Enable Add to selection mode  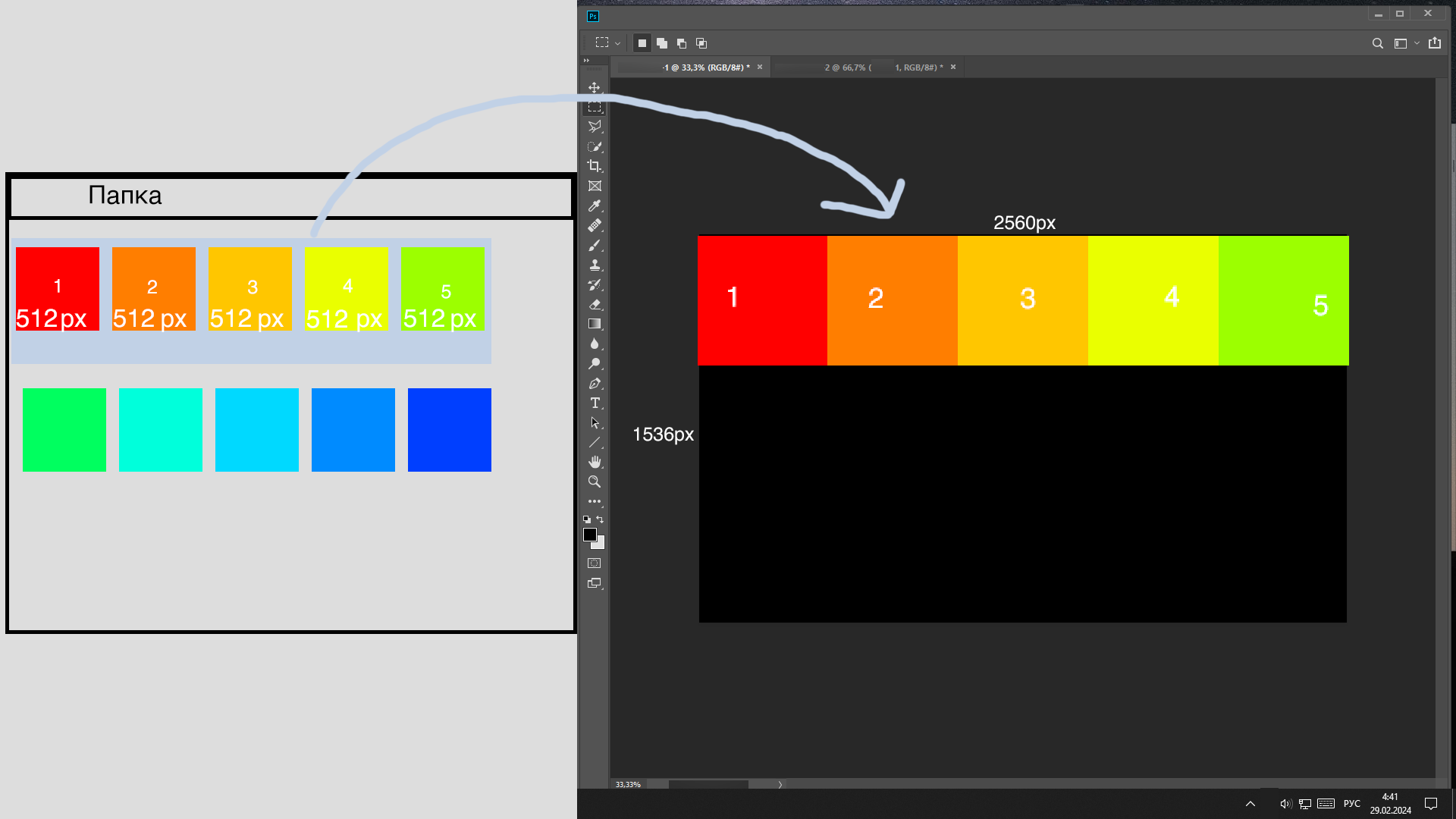[x=662, y=43]
